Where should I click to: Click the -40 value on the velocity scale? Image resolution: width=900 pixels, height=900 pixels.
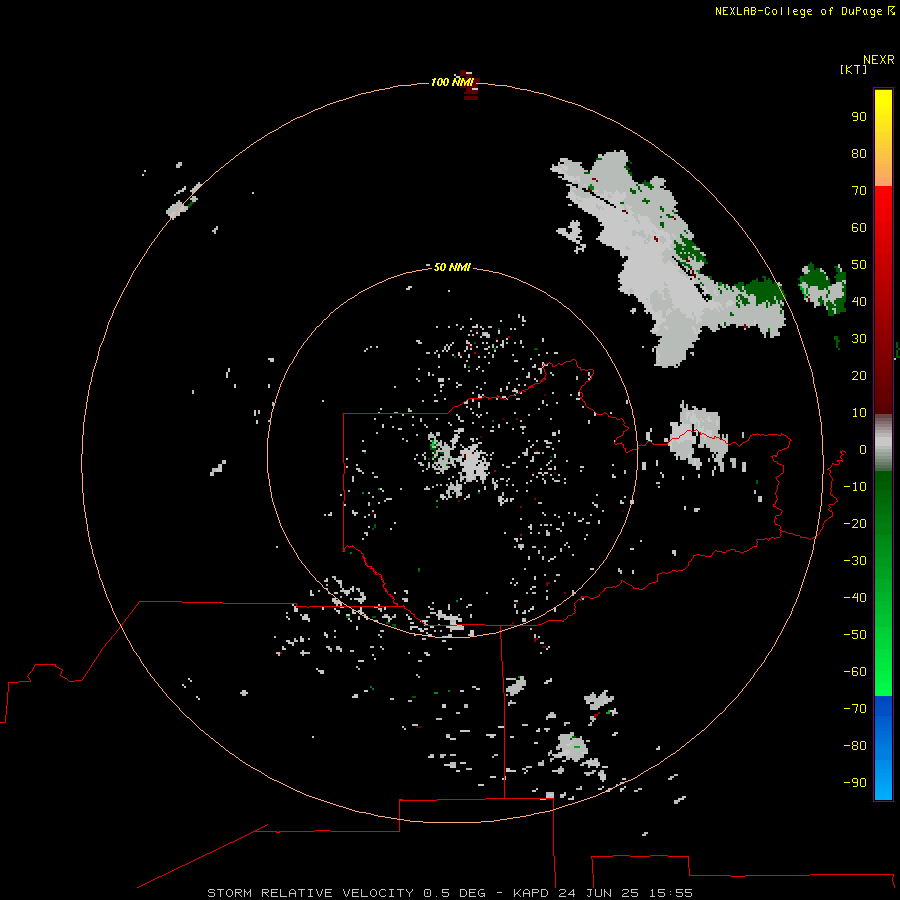click(x=855, y=598)
